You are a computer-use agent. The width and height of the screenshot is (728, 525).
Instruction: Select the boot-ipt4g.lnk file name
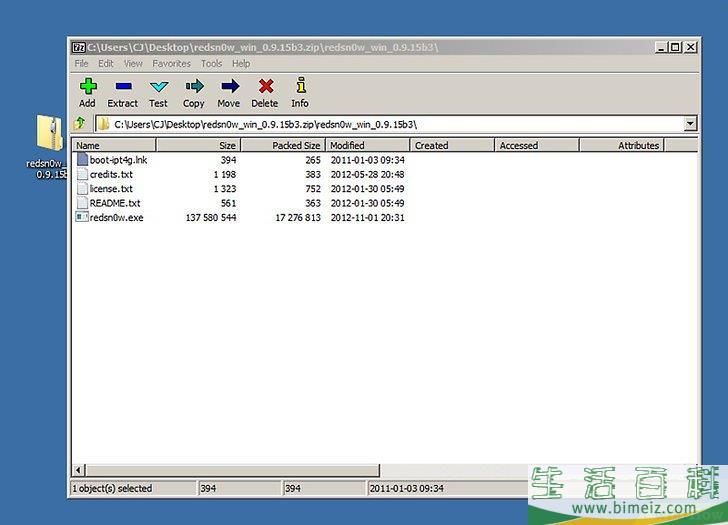[x=118, y=160]
